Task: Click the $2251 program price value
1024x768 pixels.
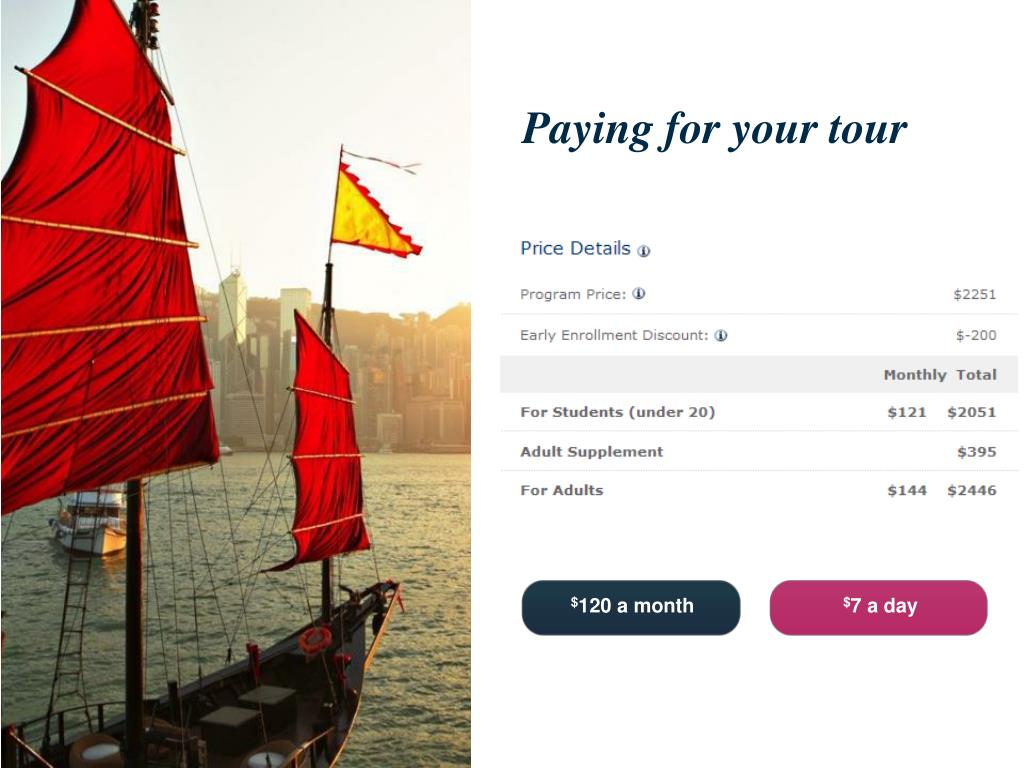Action: pyautogui.click(x=974, y=295)
